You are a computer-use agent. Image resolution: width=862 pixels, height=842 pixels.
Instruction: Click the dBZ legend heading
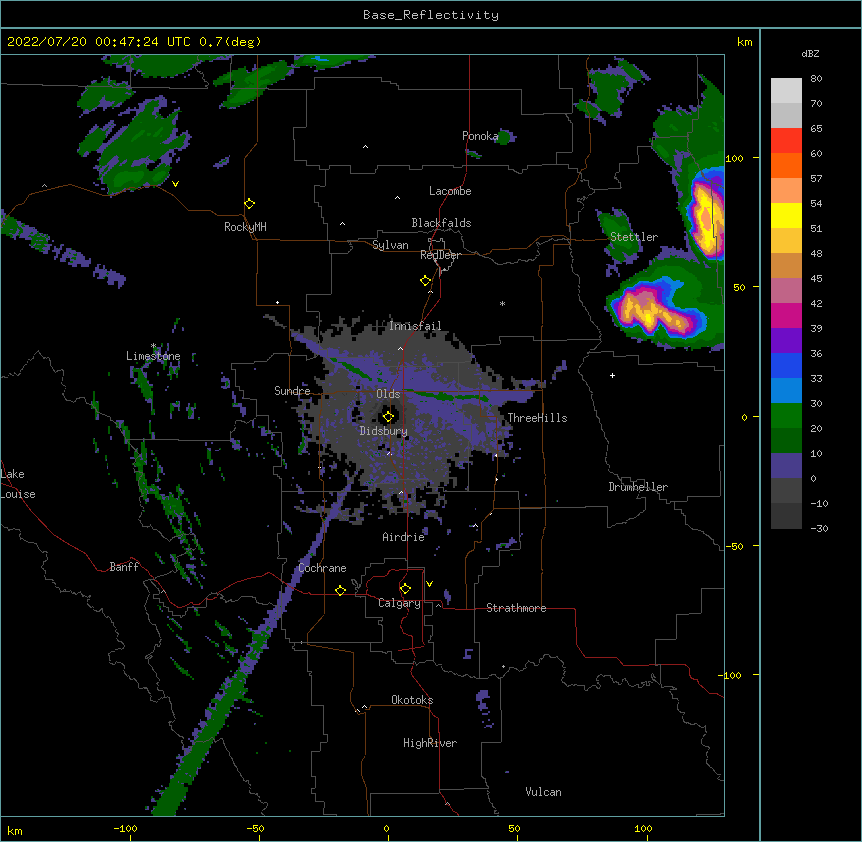[810, 53]
